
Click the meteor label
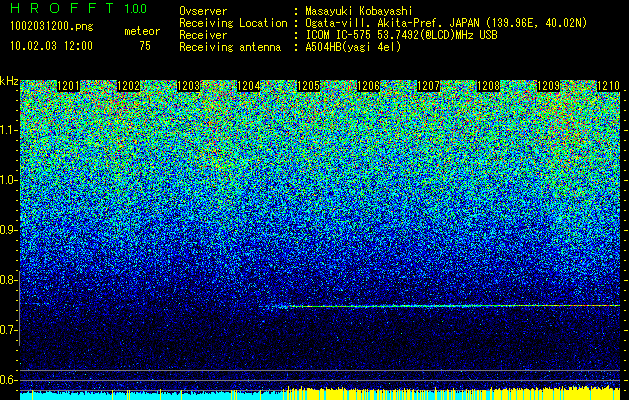tap(142, 31)
